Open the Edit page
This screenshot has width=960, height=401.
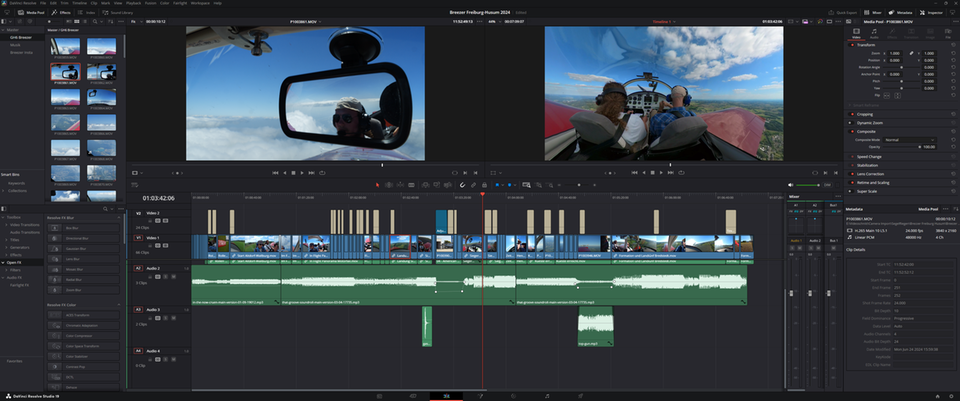click(x=446, y=396)
